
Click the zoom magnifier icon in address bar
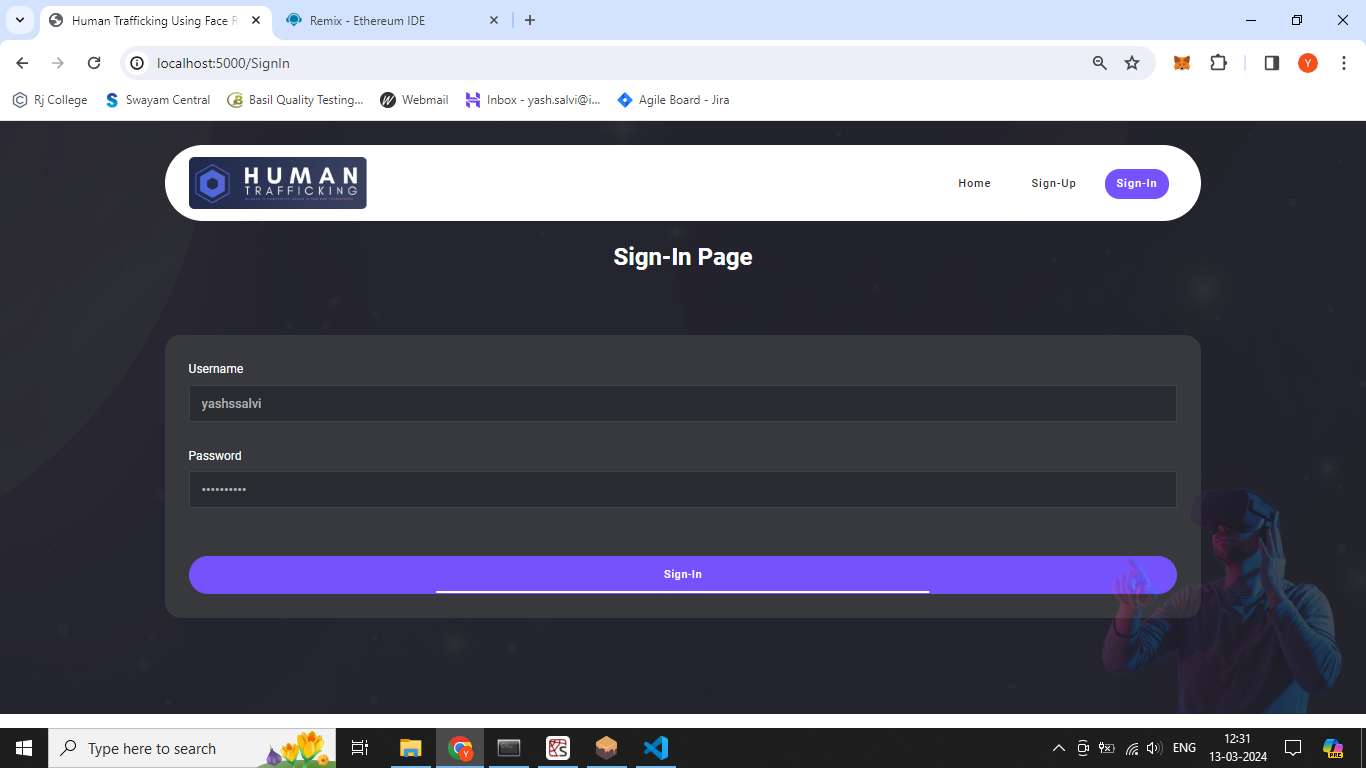click(x=1100, y=63)
